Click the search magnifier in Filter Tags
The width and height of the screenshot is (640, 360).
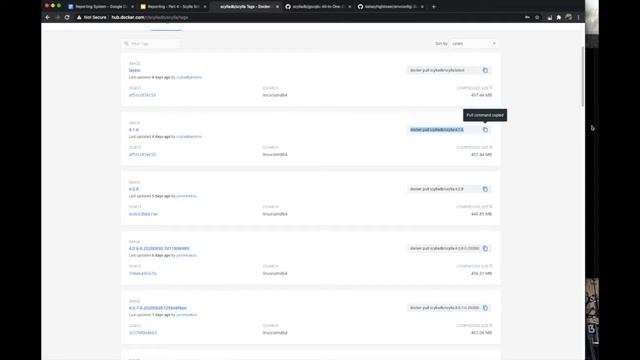[127, 43]
